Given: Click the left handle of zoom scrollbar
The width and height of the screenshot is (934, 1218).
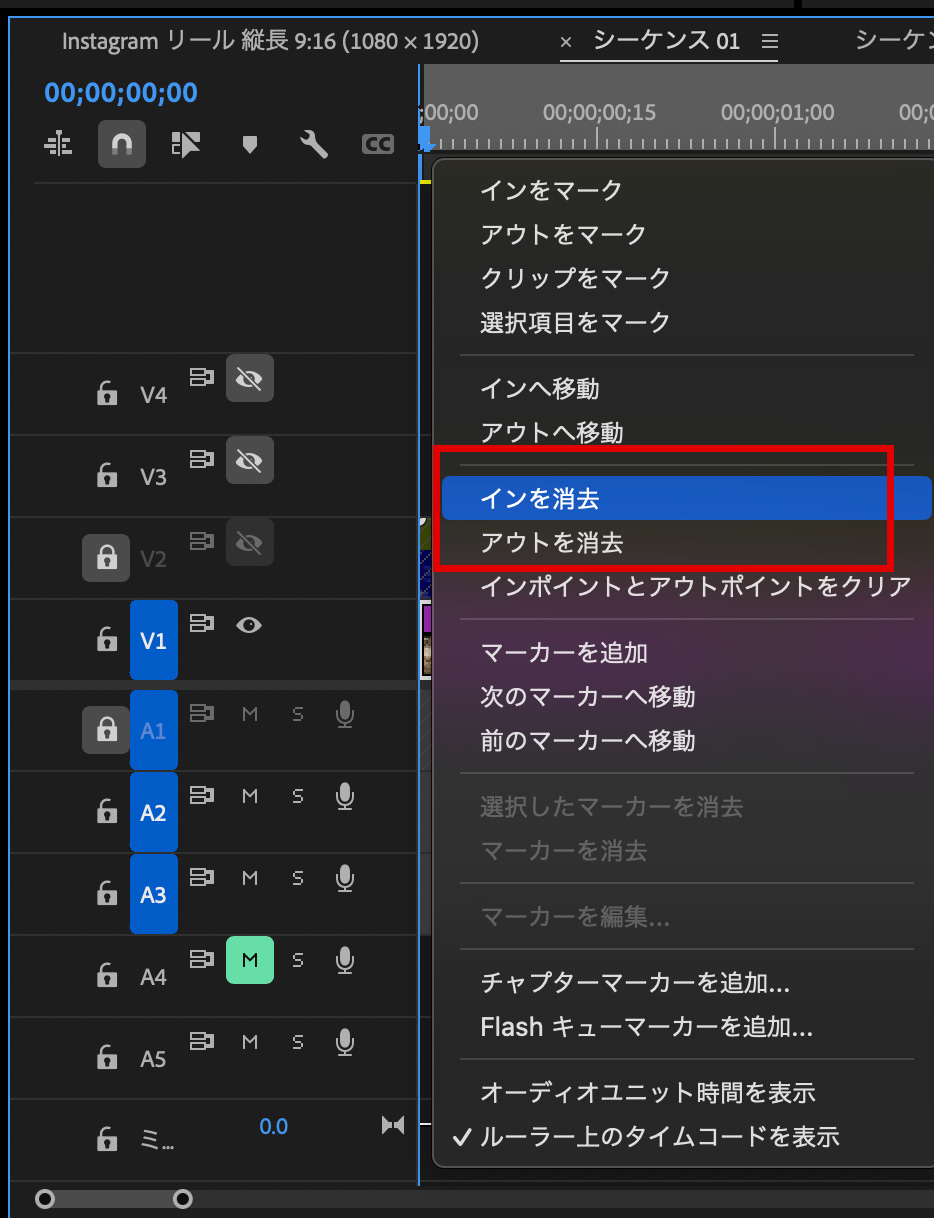Looking at the screenshot, I should point(45,1198).
